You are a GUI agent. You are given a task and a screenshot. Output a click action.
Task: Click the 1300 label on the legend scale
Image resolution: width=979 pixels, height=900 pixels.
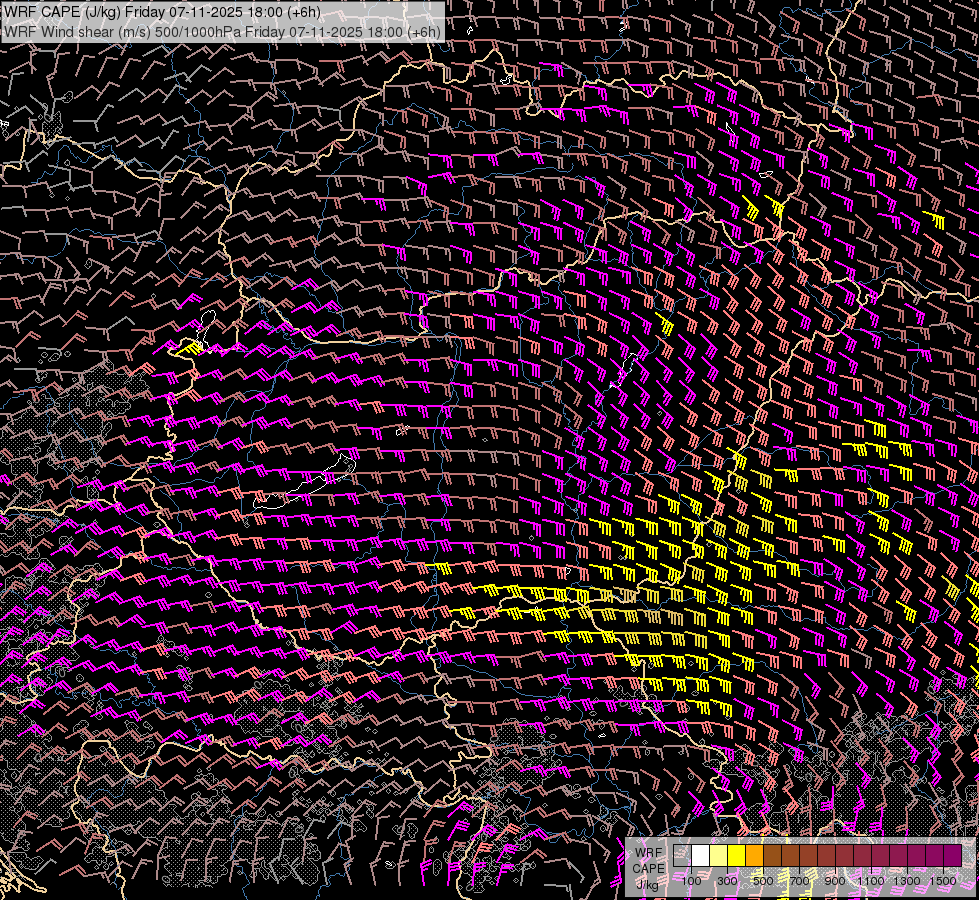(x=907, y=881)
